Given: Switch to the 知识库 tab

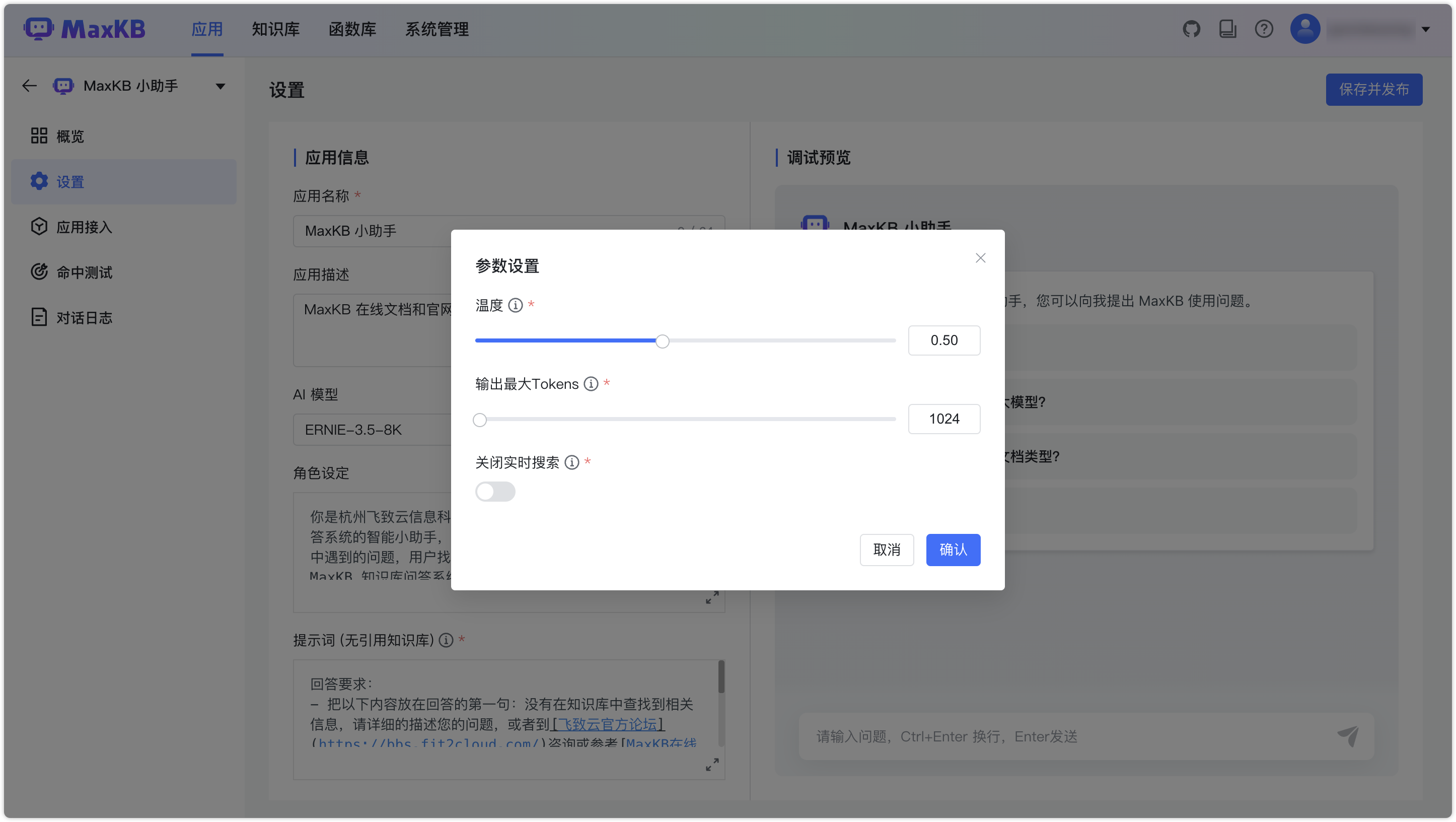Looking at the screenshot, I should coord(275,29).
